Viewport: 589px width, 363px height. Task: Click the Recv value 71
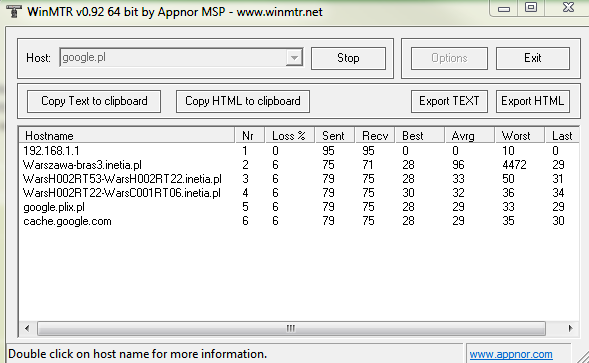click(x=368, y=165)
